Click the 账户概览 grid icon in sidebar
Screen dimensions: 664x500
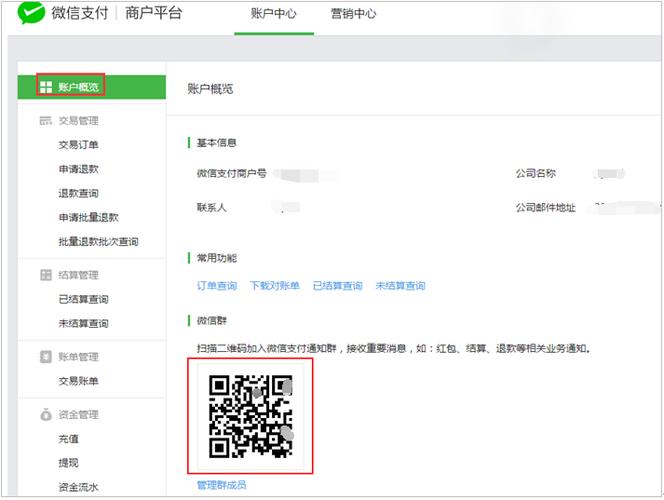[46, 87]
